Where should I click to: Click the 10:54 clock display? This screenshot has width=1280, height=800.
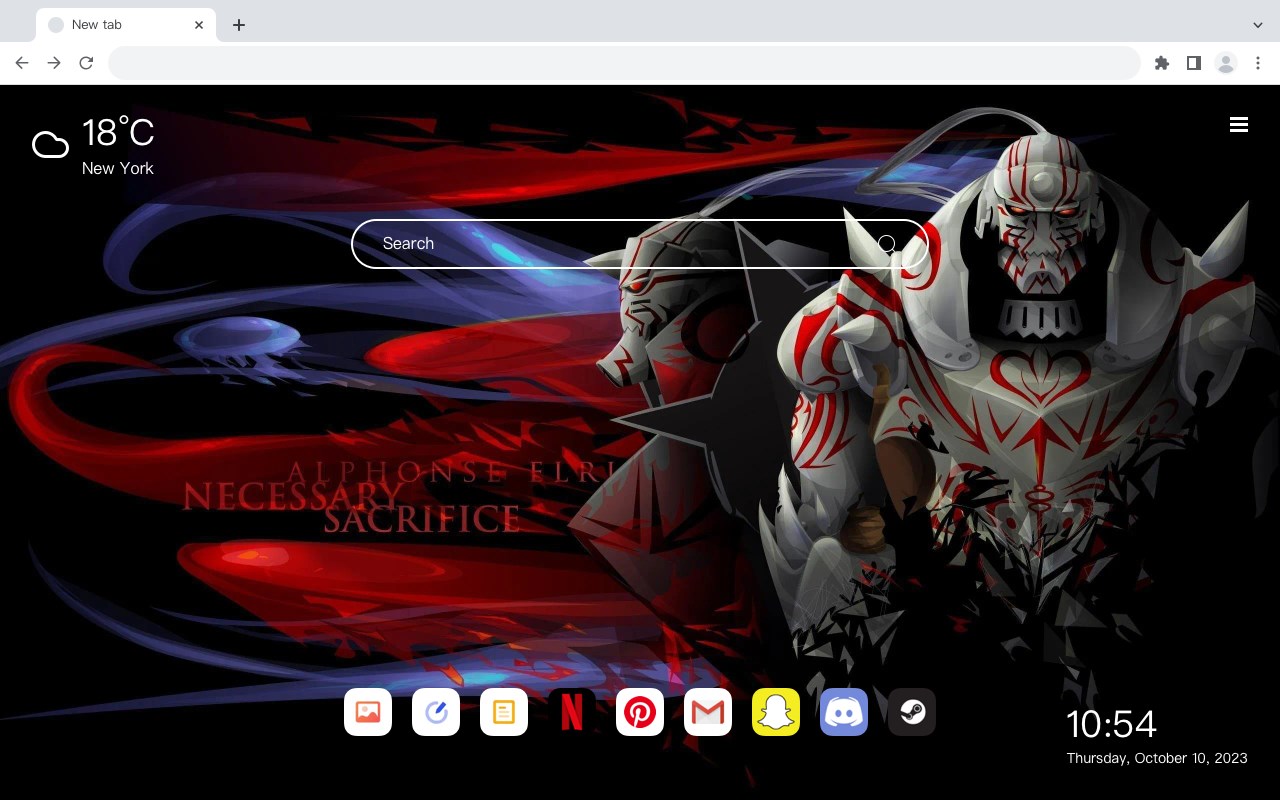[x=1111, y=724]
